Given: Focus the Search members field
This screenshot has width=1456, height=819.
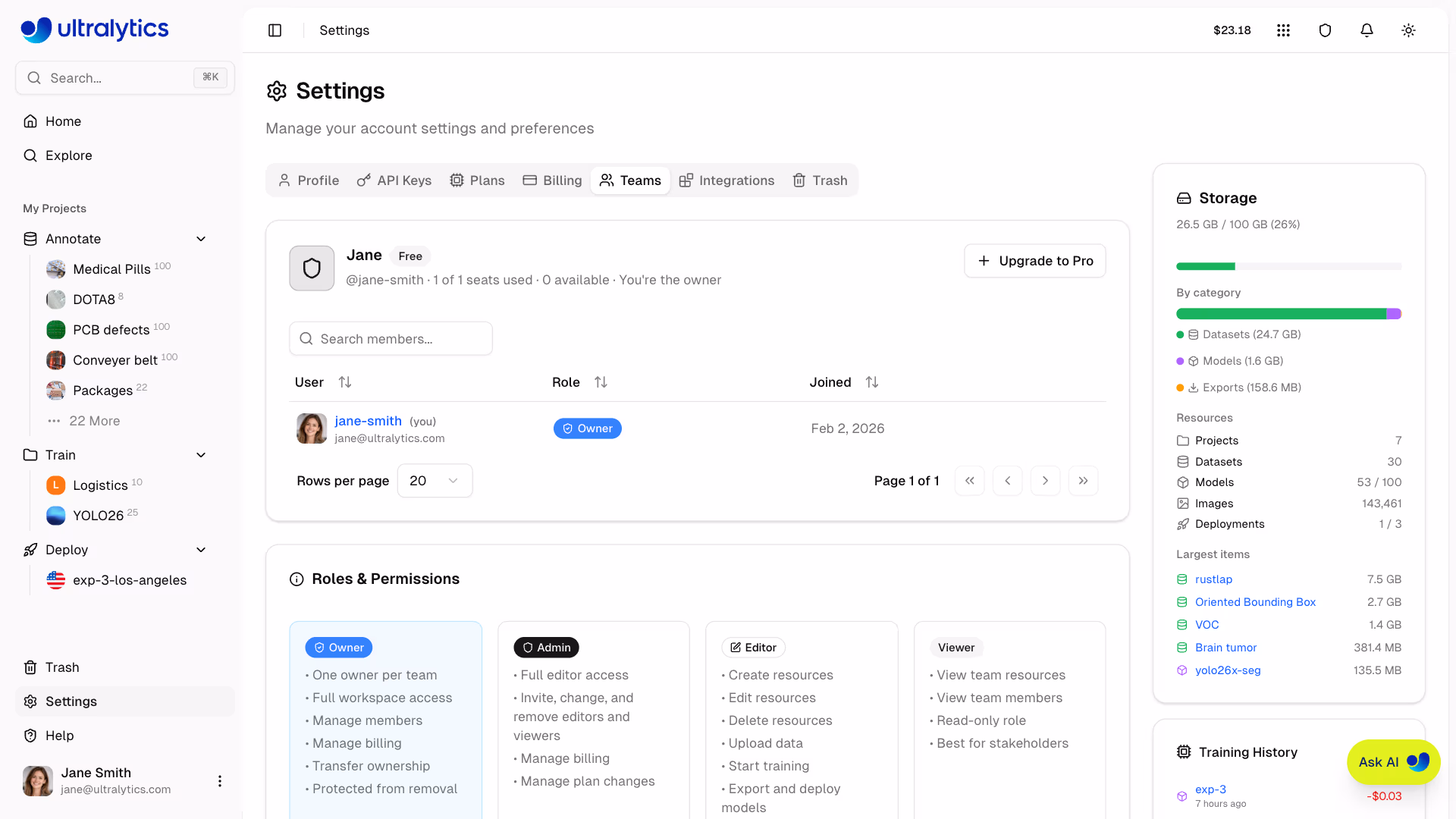Looking at the screenshot, I should pyautogui.click(x=391, y=339).
